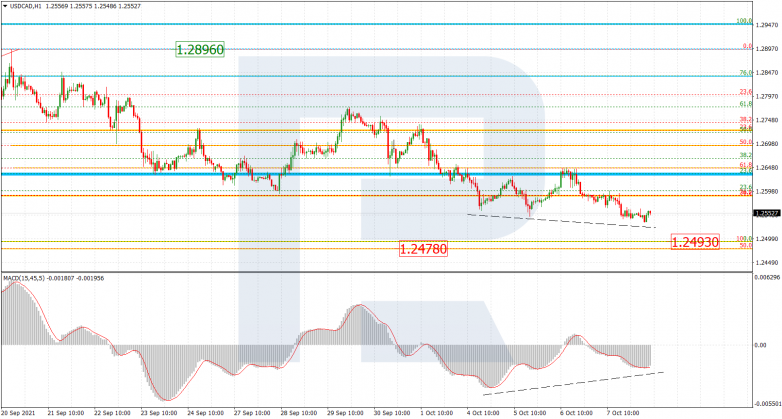The width and height of the screenshot is (782, 419).
Task: Click the 1.29470 value on the price scale
Action: (767, 25)
